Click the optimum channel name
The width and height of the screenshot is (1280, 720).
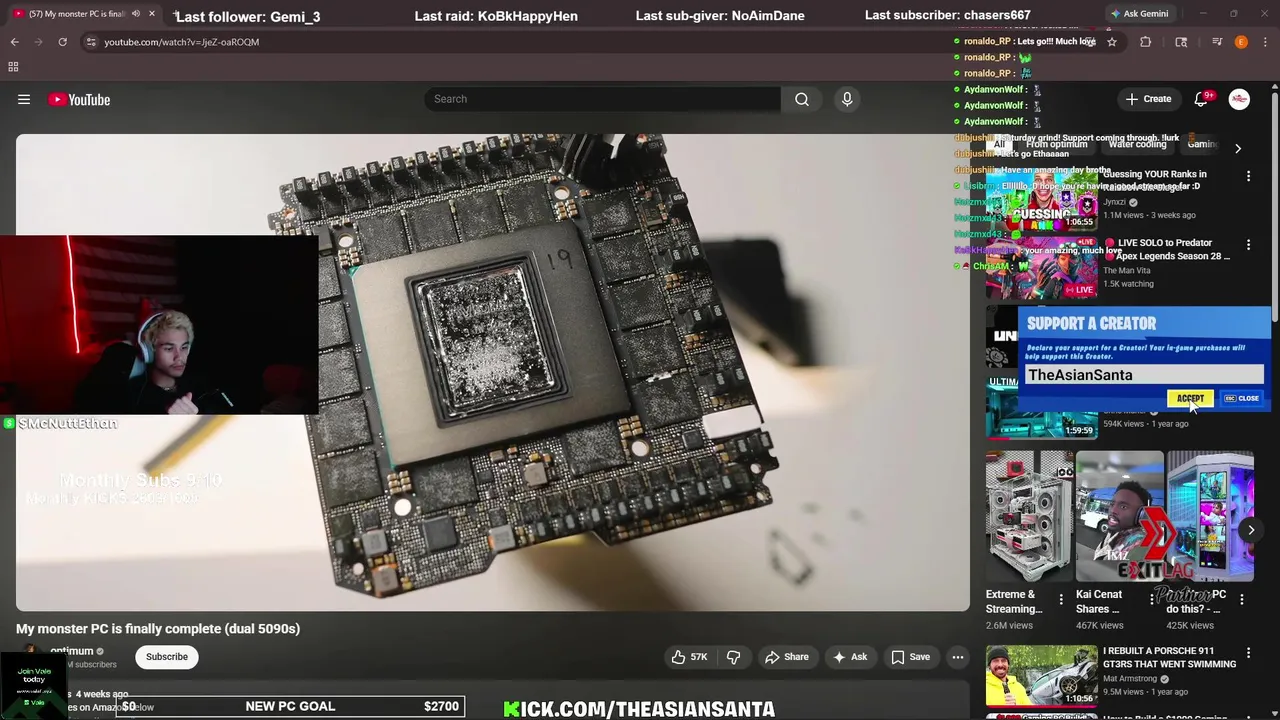coord(71,651)
